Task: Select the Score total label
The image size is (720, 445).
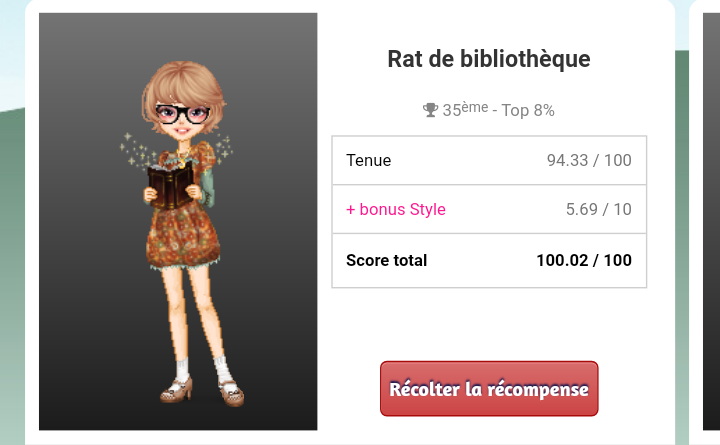Action: pyautogui.click(x=387, y=260)
